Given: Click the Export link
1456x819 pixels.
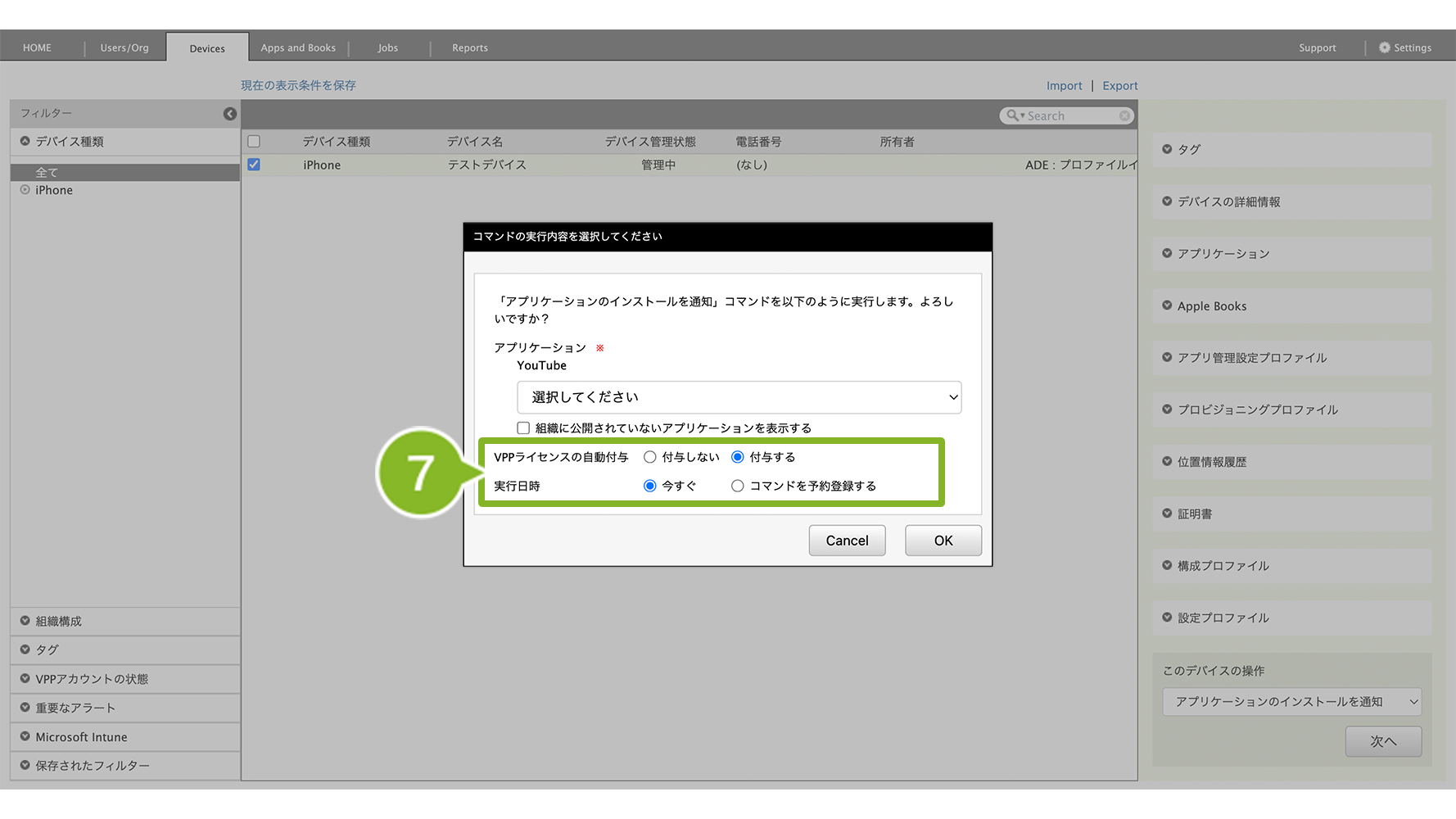Looking at the screenshot, I should point(1119,85).
